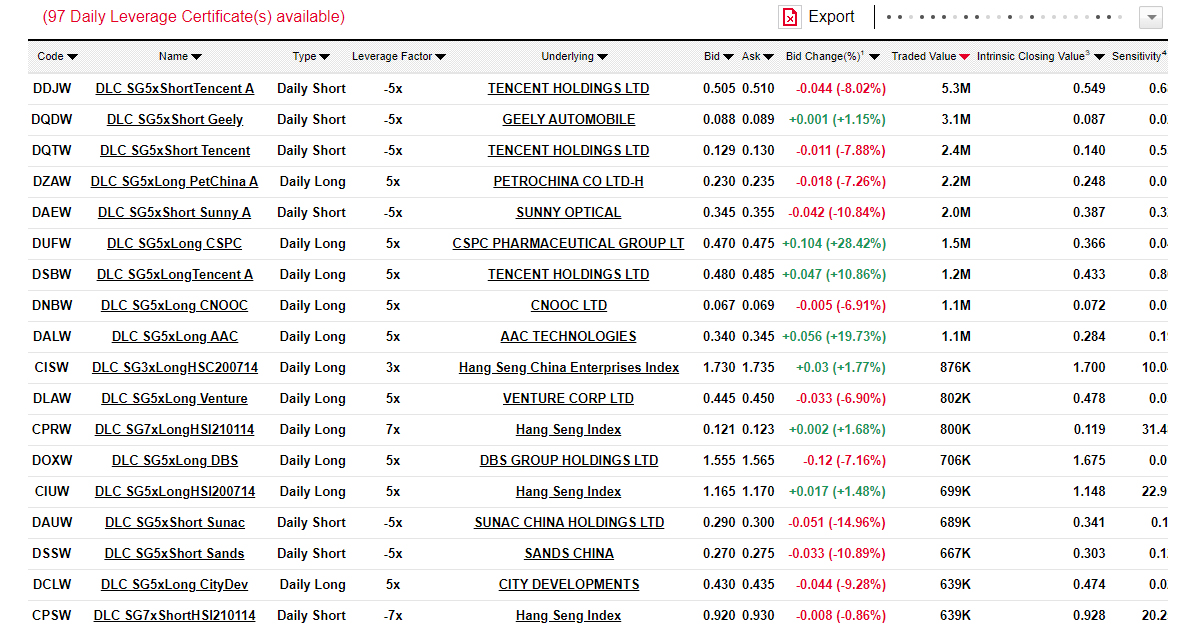Image resolution: width=1200 pixels, height=628 pixels.
Task: Open the column selector dropdown arrow button
Action: (x=1150, y=18)
